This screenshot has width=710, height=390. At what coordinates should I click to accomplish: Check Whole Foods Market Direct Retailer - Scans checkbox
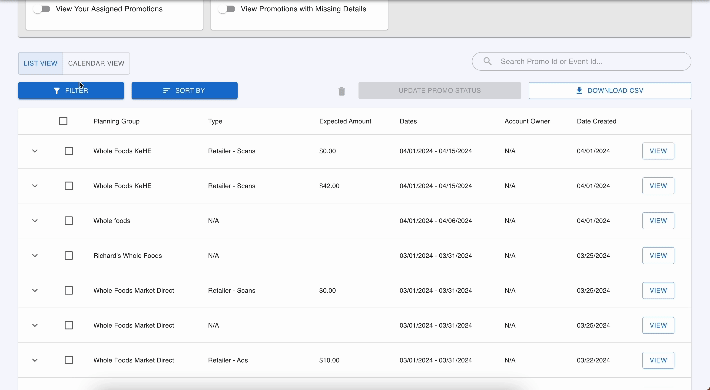[69, 290]
